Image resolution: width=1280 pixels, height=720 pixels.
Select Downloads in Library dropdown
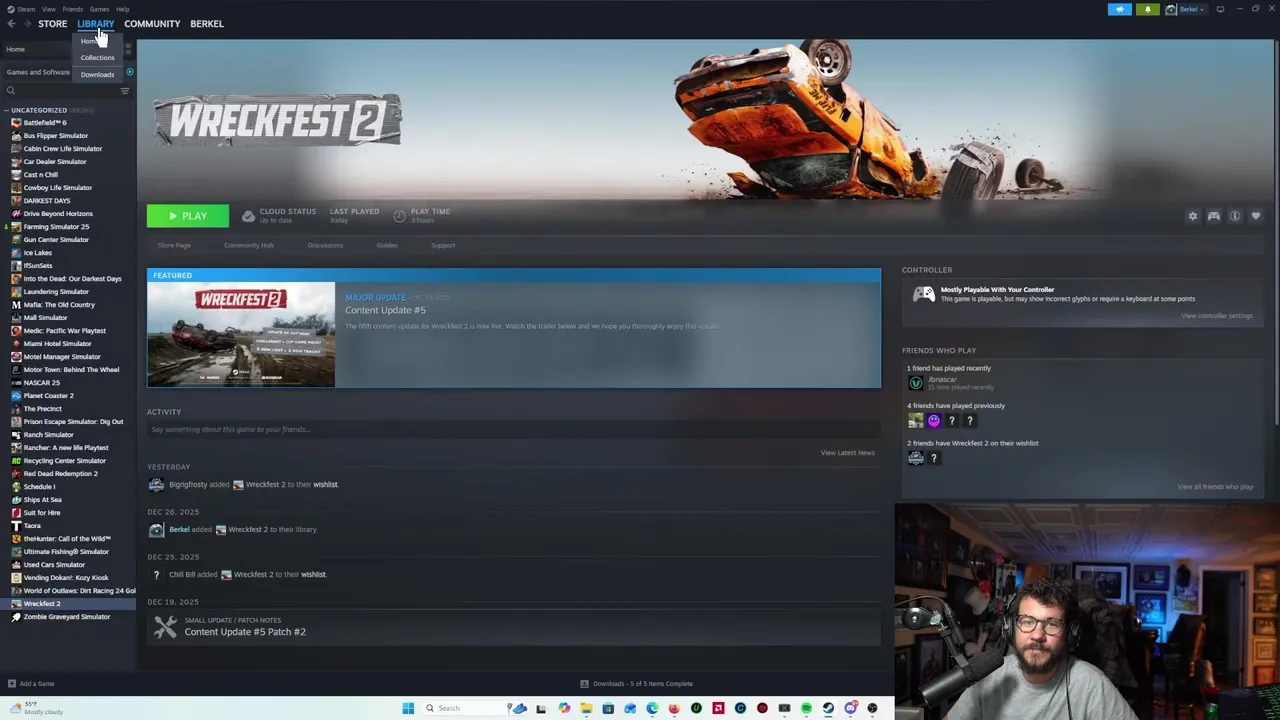pyautogui.click(x=97, y=75)
